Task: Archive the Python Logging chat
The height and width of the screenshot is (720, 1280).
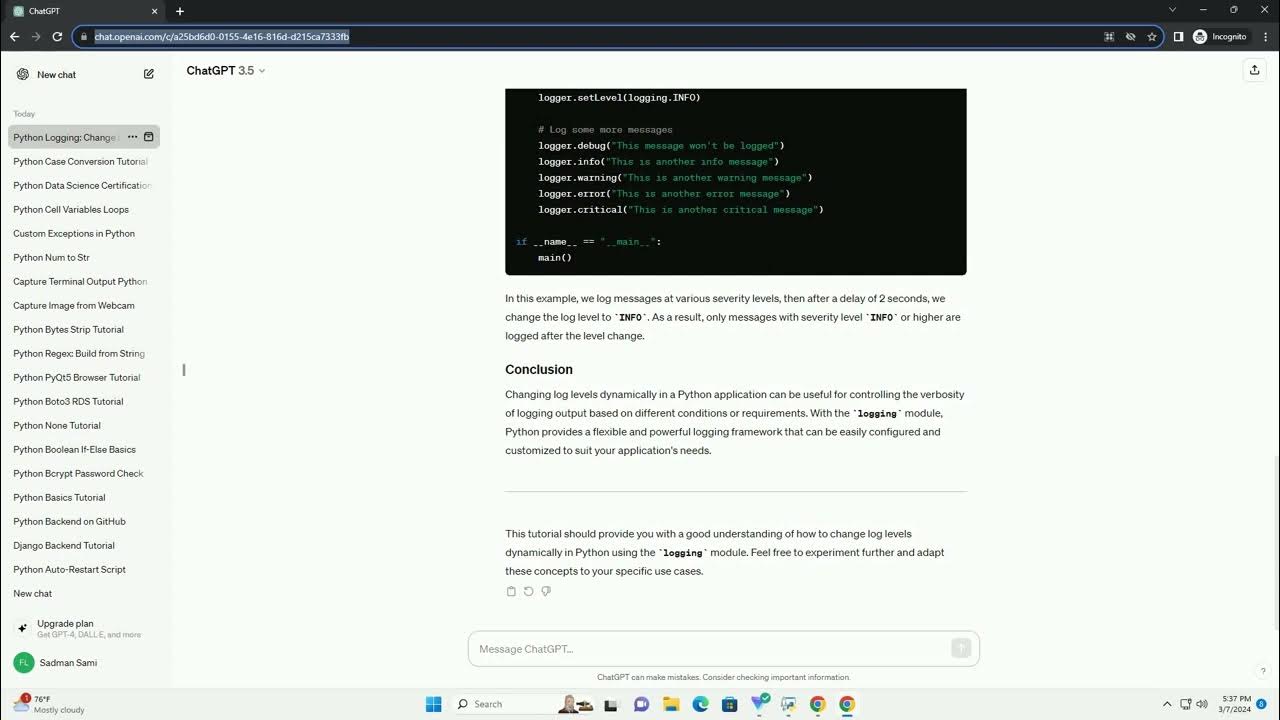Action: [x=149, y=137]
